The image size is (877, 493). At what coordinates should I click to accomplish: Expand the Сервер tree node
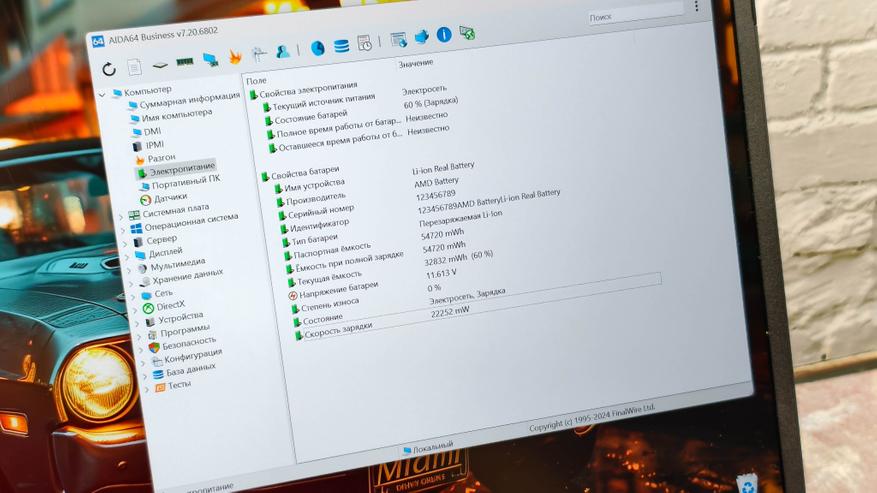[125, 243]
